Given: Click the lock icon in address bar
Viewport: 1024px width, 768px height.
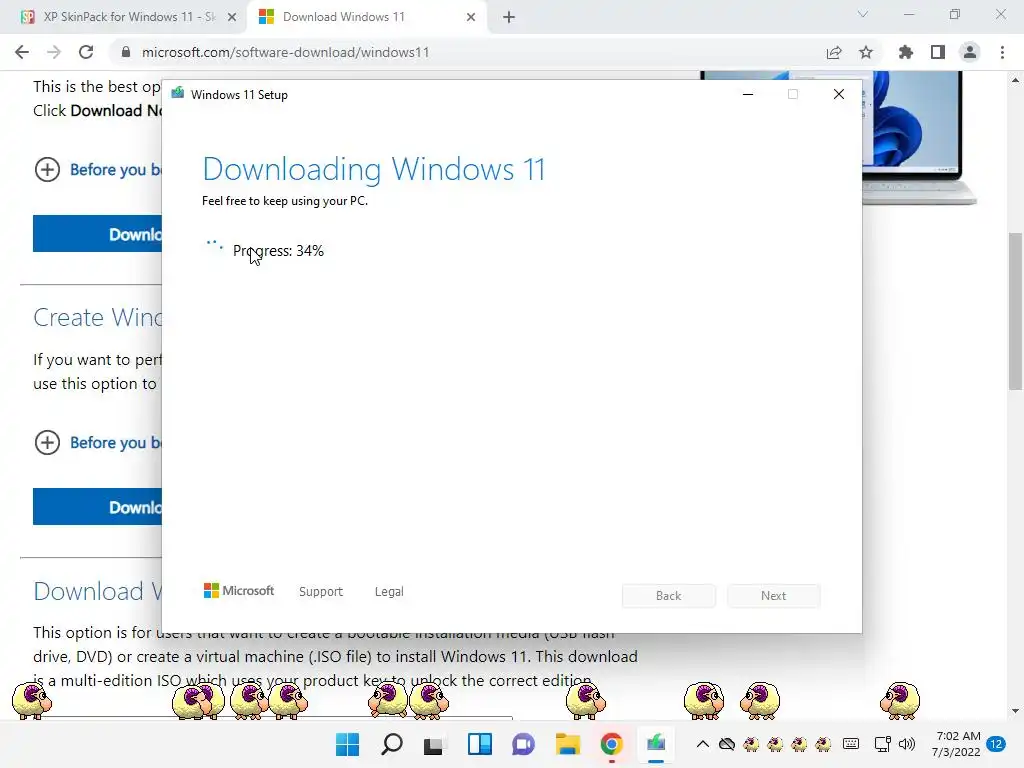Looking at the screenshot, I should click(x=126, y=52).
